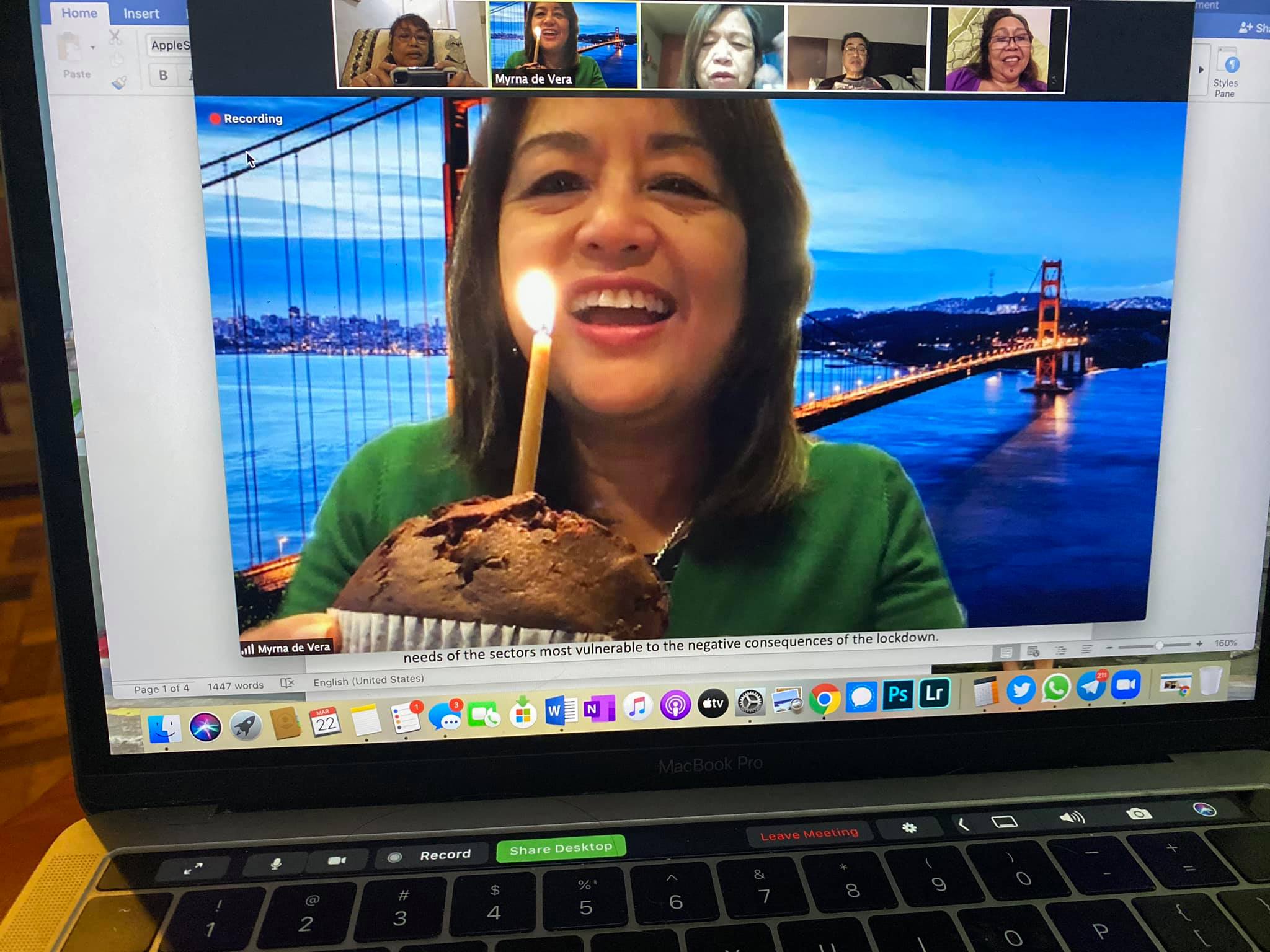Toggle video camera on Touch Bar

337,860
